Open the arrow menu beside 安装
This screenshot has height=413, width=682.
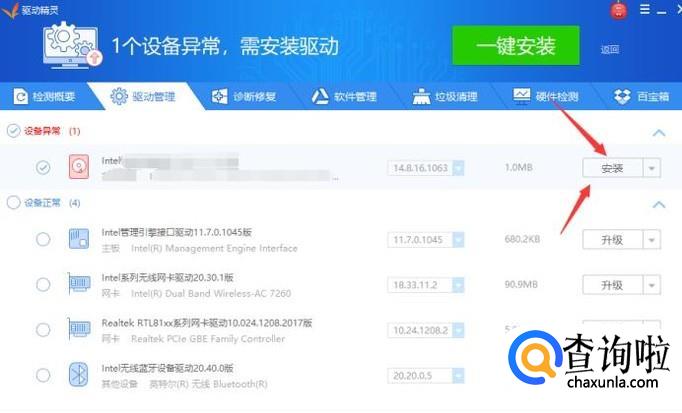tap(652, 168)
